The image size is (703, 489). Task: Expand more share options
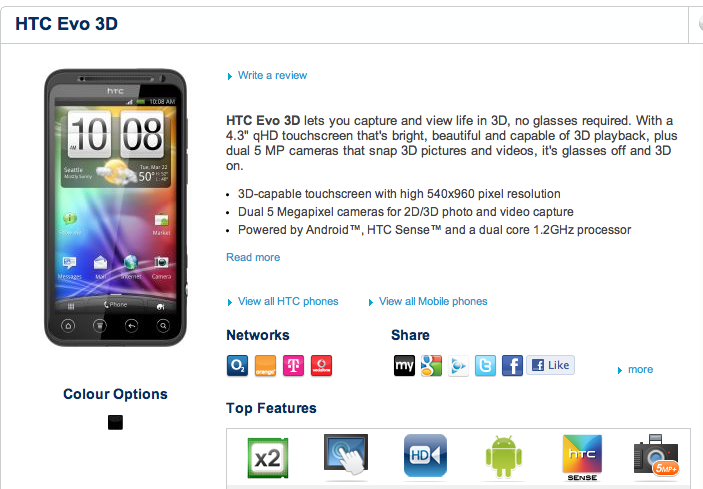[x=640, y=369]
